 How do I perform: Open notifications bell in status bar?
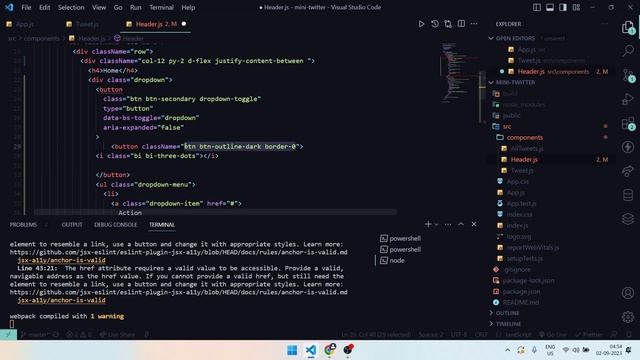(x=629, y=335)
